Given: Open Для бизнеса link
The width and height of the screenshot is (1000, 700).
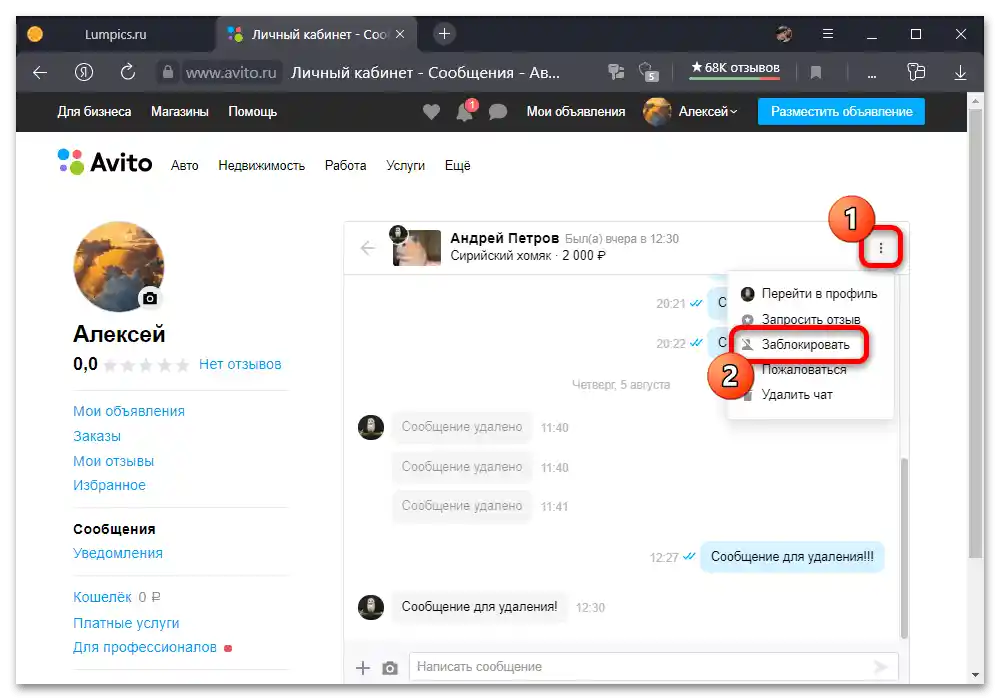Looking at the screenshot, I should click(94, 112).
